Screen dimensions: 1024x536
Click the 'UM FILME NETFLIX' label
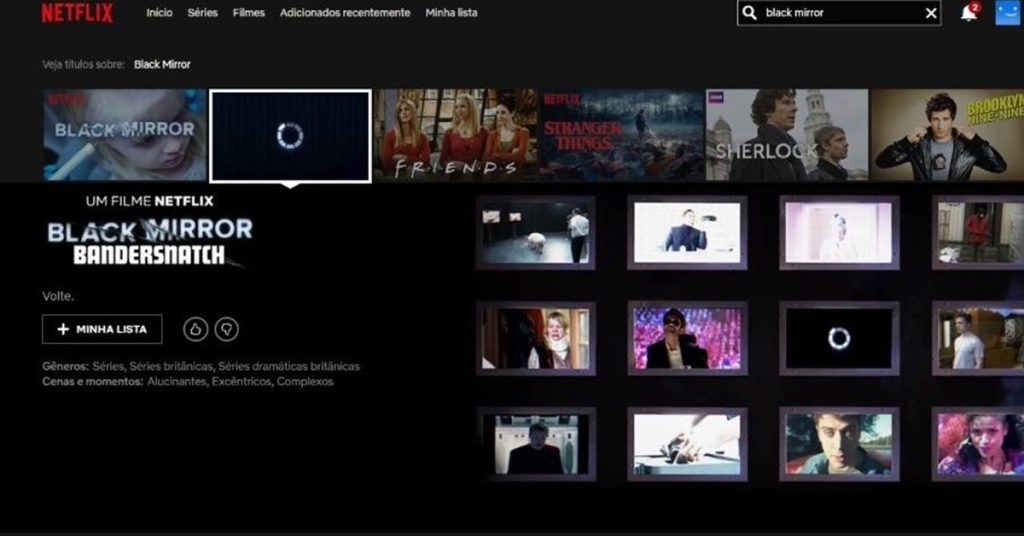pyautogui.click(x=150, y=201)
